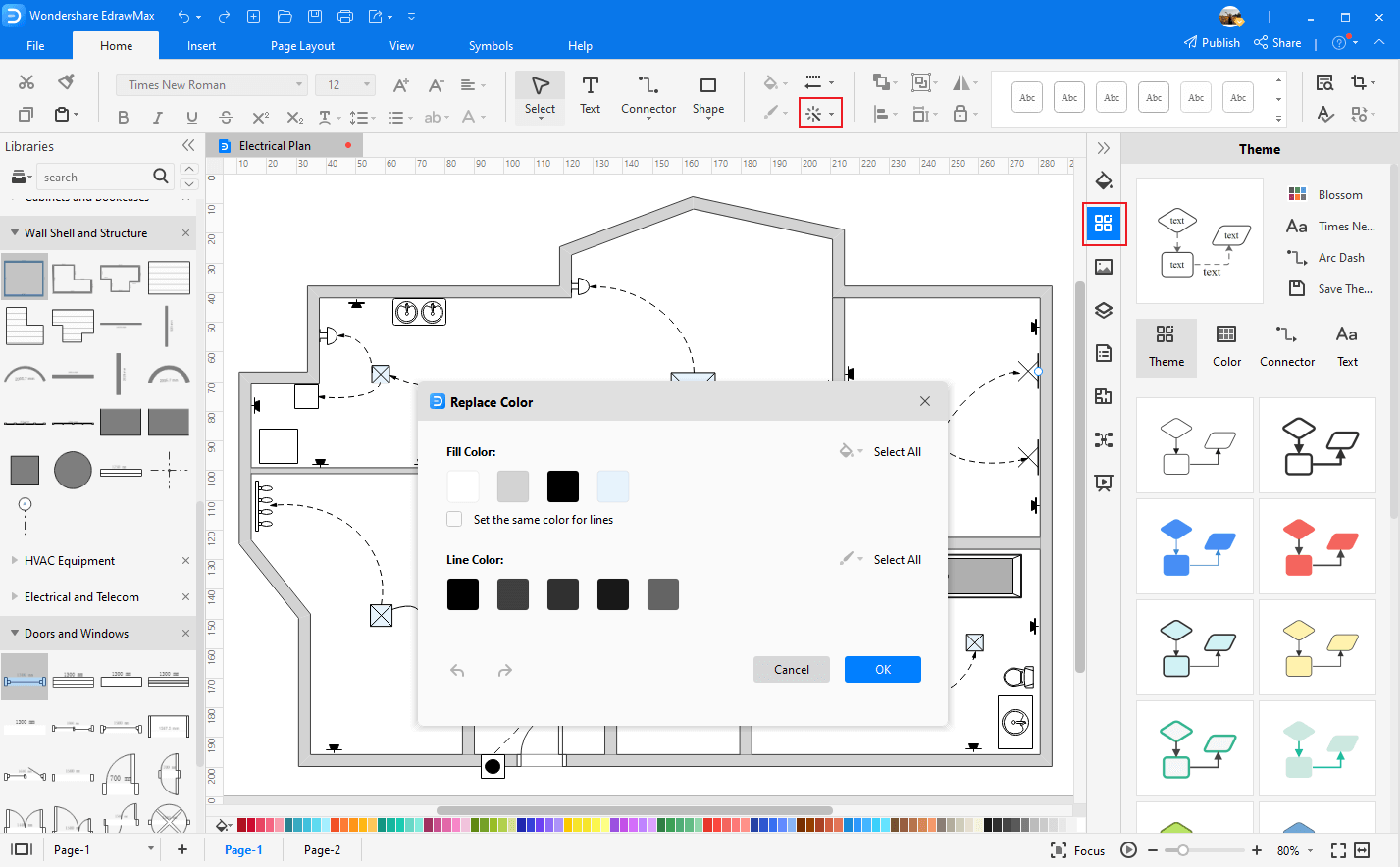Image resolution: width=1400 pixels, height=867 pixels.
Task: Switch to the Insert ribbon tab
Action: pyautogui.click(x=201, y=45)
